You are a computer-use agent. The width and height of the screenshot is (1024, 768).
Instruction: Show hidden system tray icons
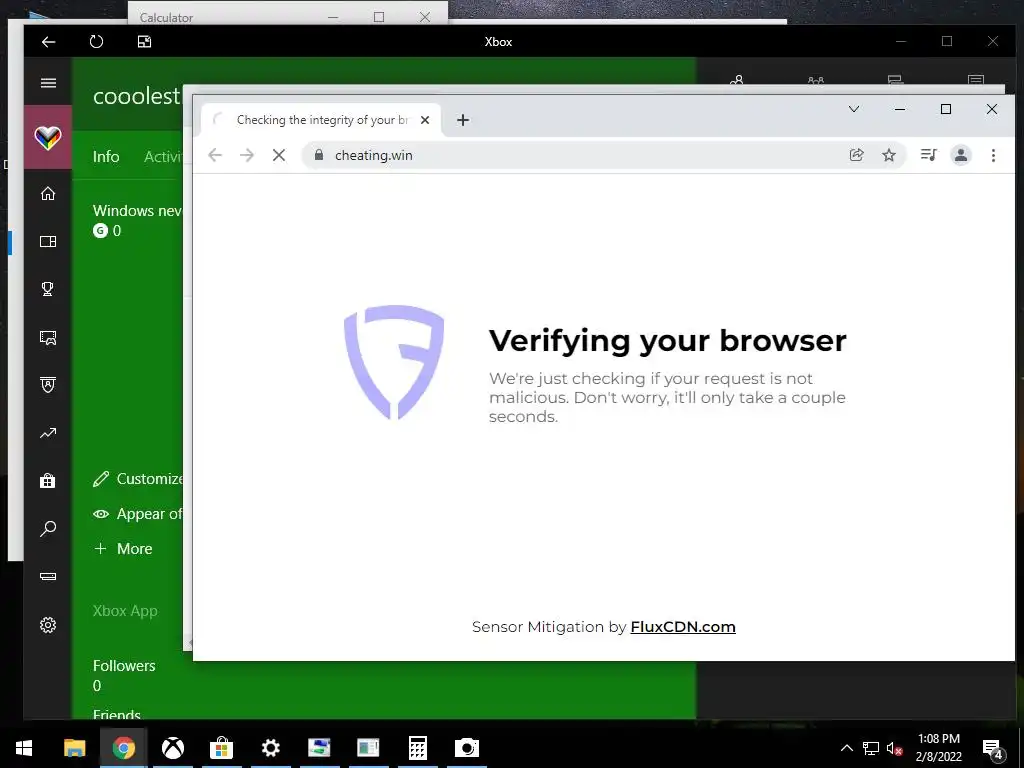846,748
